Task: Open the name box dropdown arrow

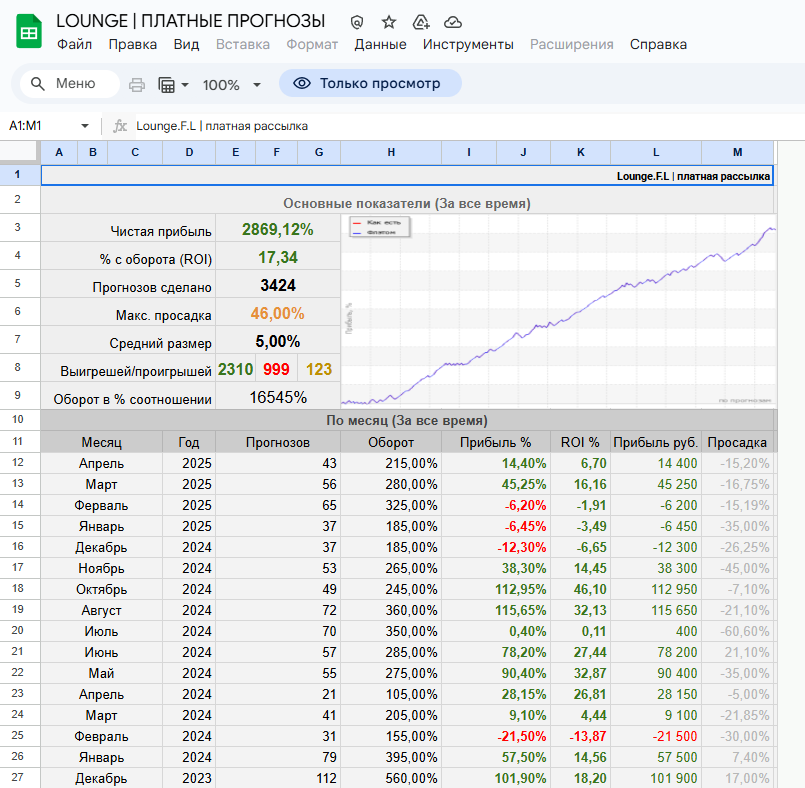Action: [x=84, y=126]
